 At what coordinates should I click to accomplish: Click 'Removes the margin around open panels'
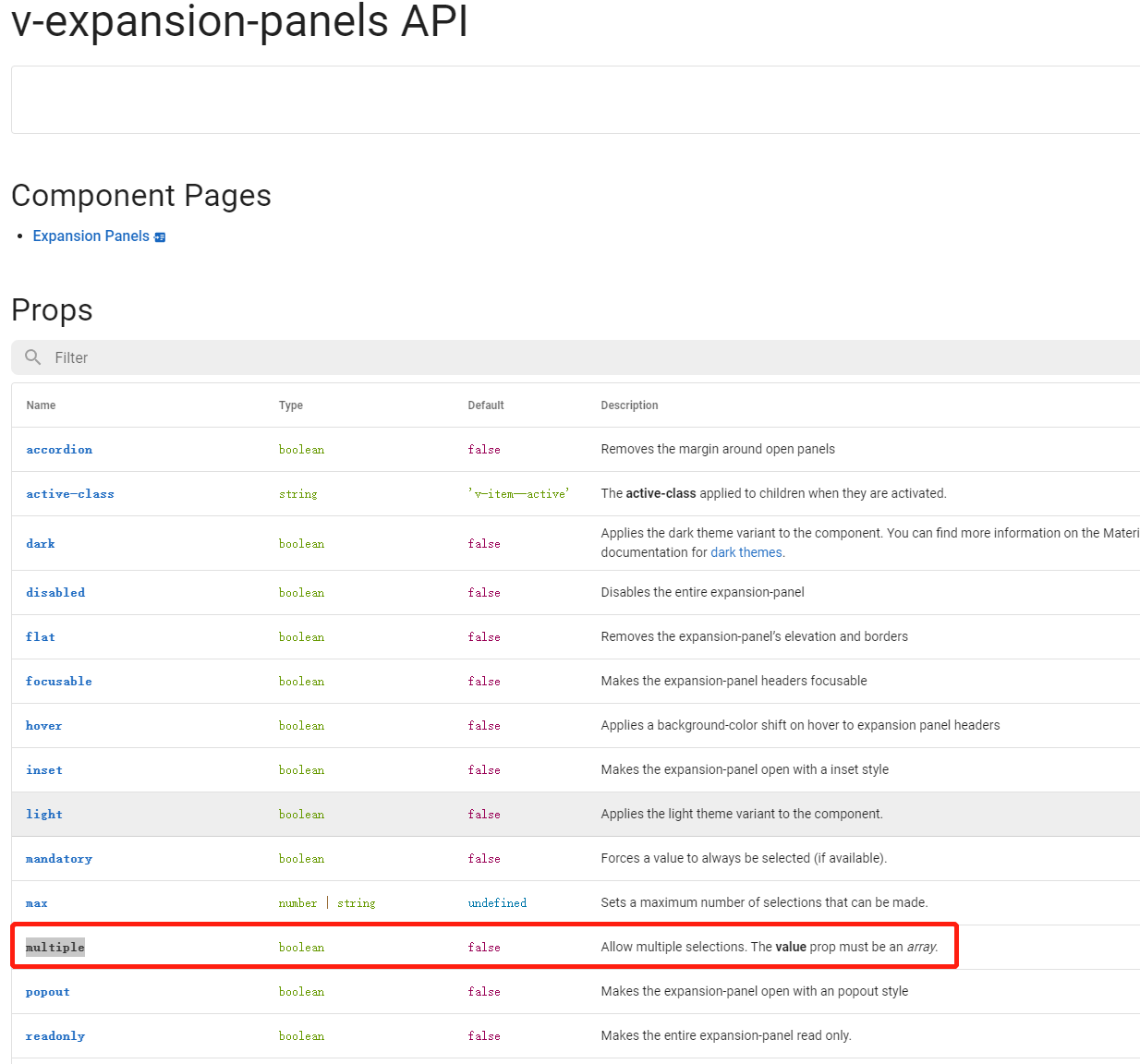(x=718, y=449)
